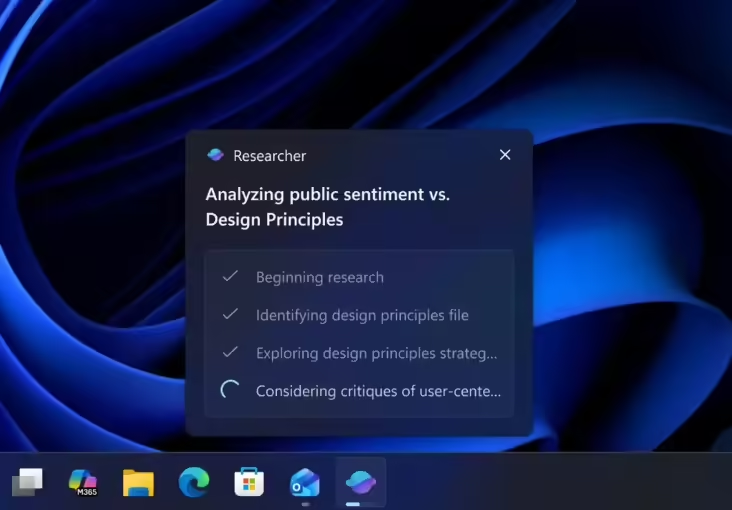Close the Researcher popup
This screenshot has width=732, height=510.
tap(505, 155)
